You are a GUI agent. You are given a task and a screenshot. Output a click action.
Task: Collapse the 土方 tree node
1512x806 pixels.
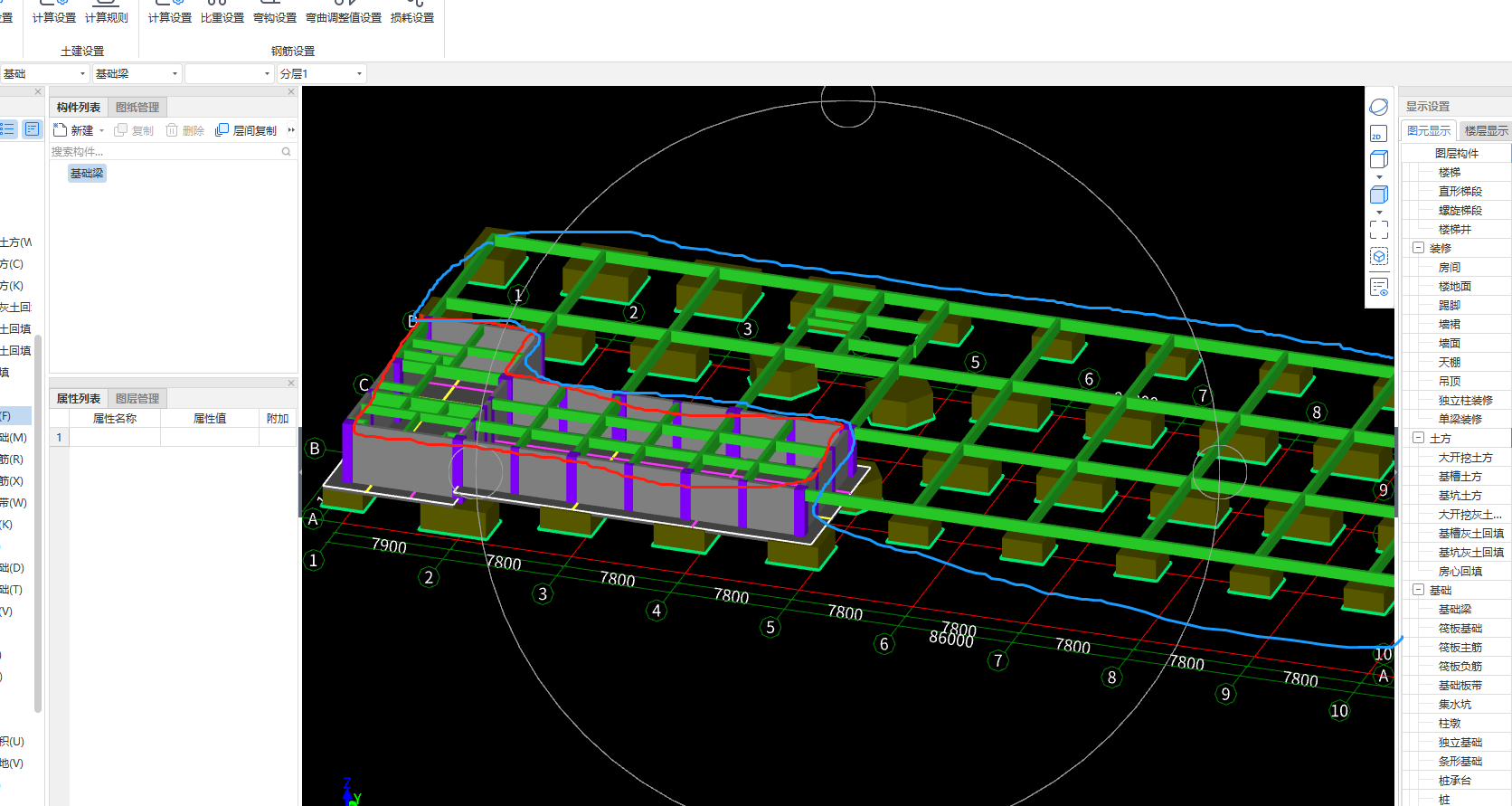[x=1419, y=438]
